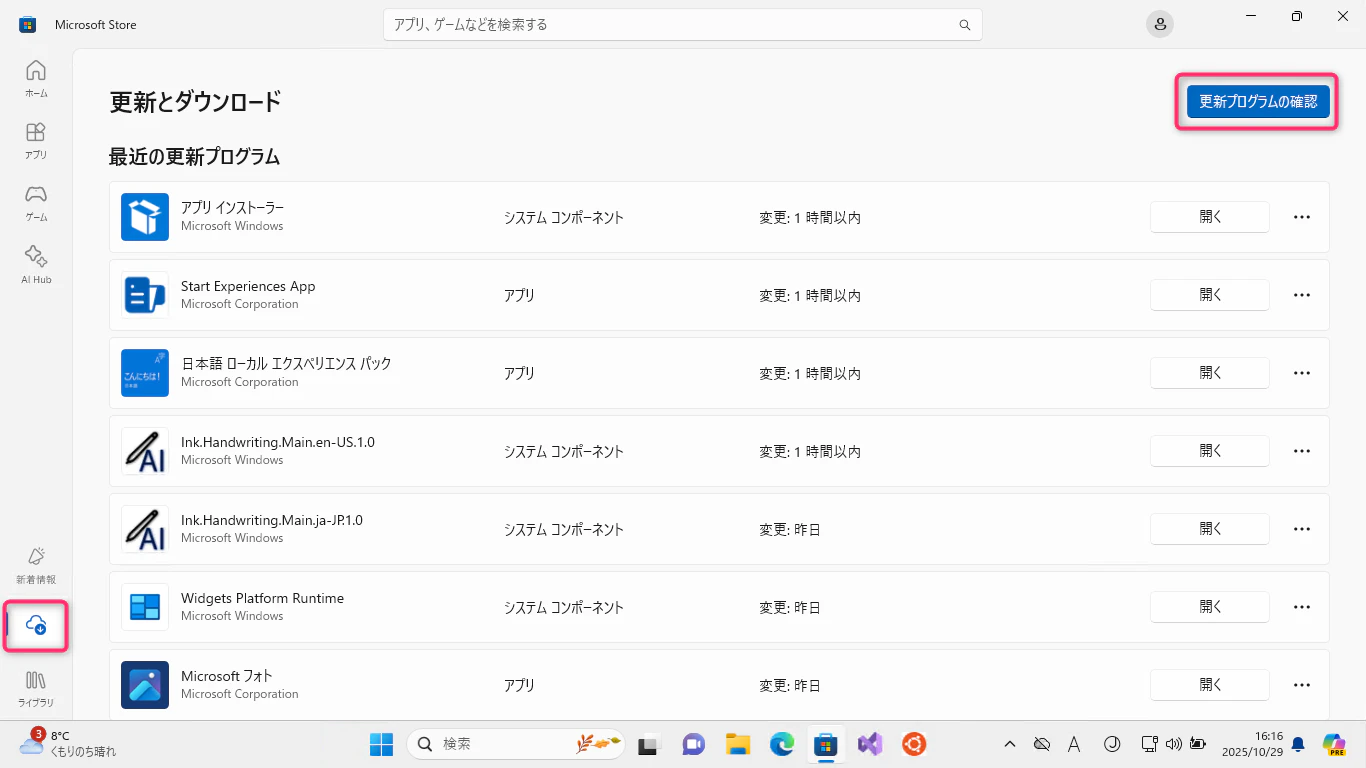This screenshot has width=1366, height=768.
Task: Select the Start Experiences App name text
Action: pos(248,286)
